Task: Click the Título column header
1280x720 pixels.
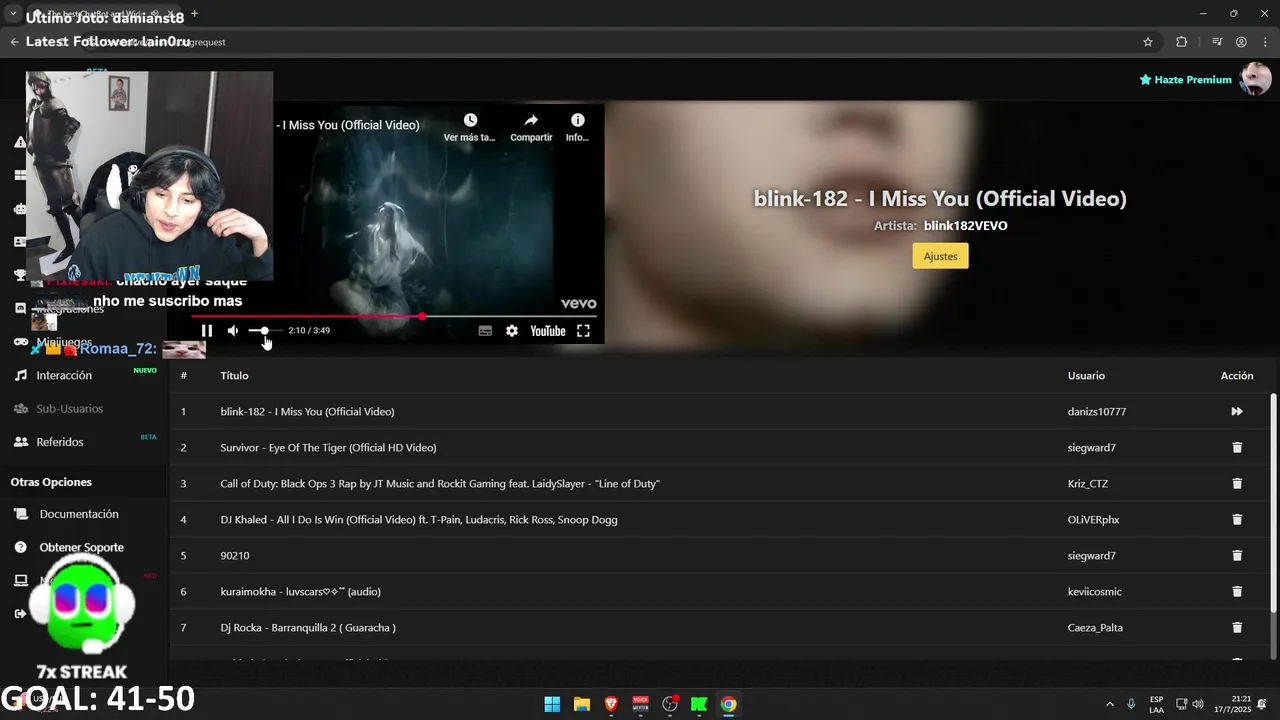Action: 234,375
